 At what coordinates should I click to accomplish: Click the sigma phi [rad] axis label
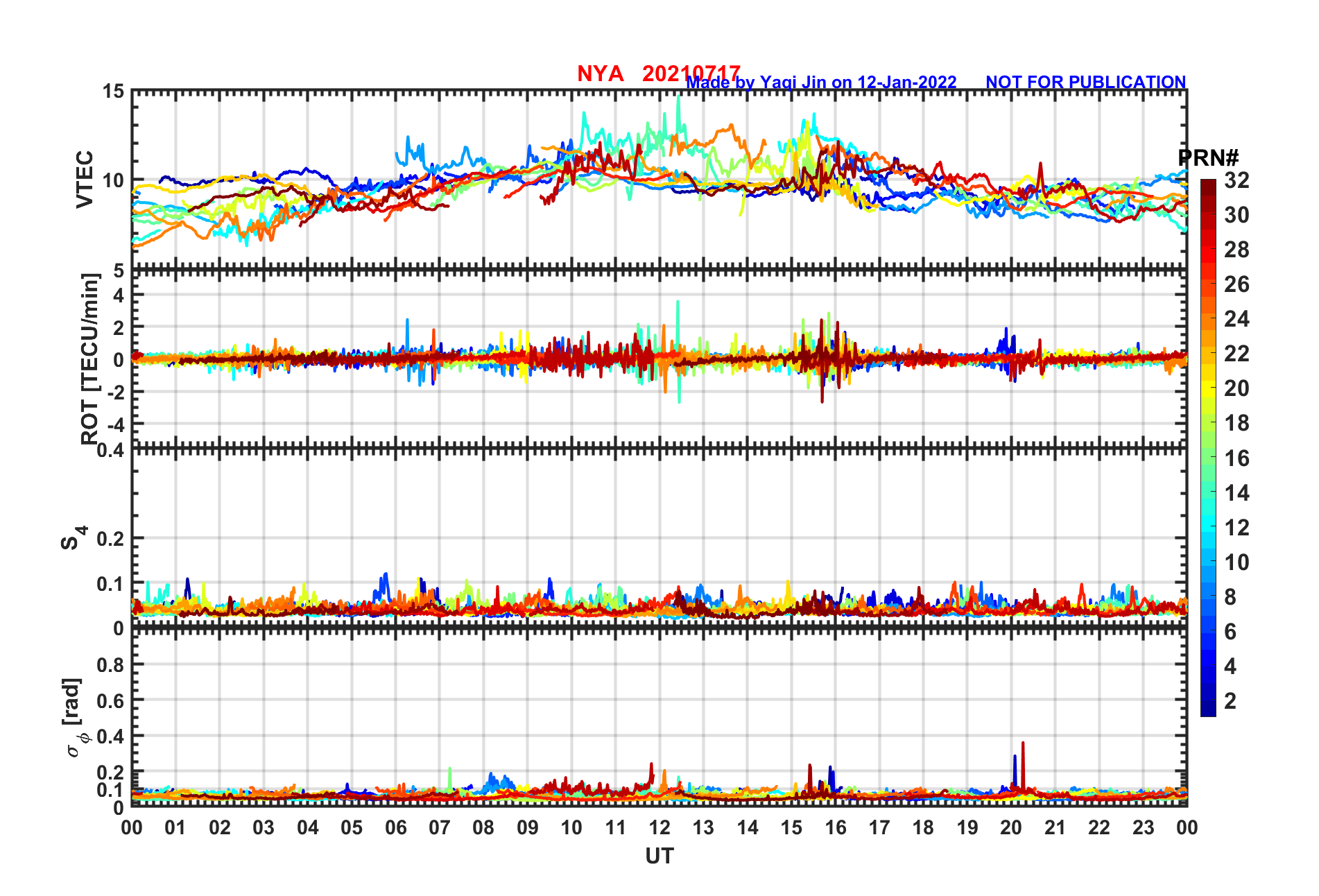point(75,718)
